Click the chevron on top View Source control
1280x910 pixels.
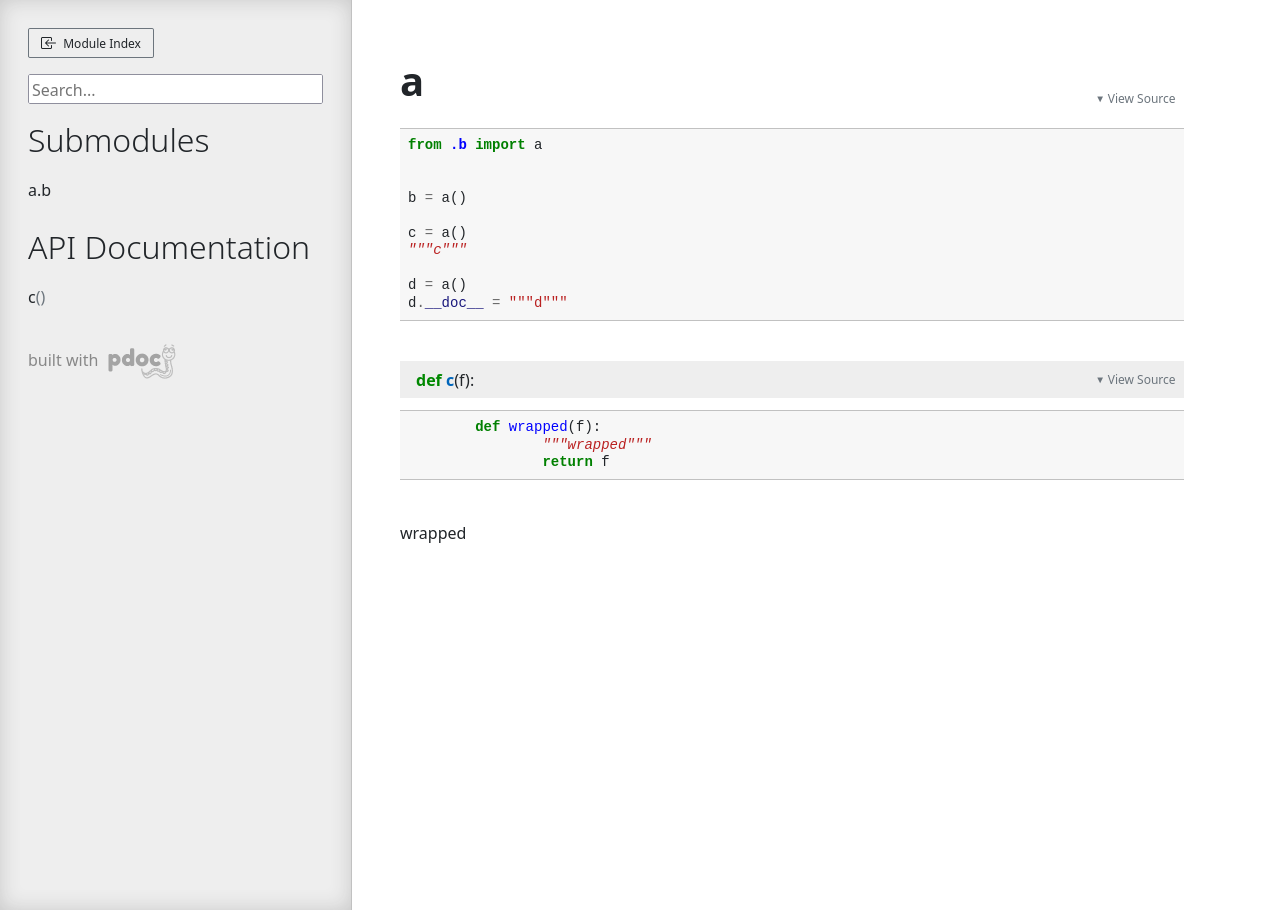[1100, 98]
